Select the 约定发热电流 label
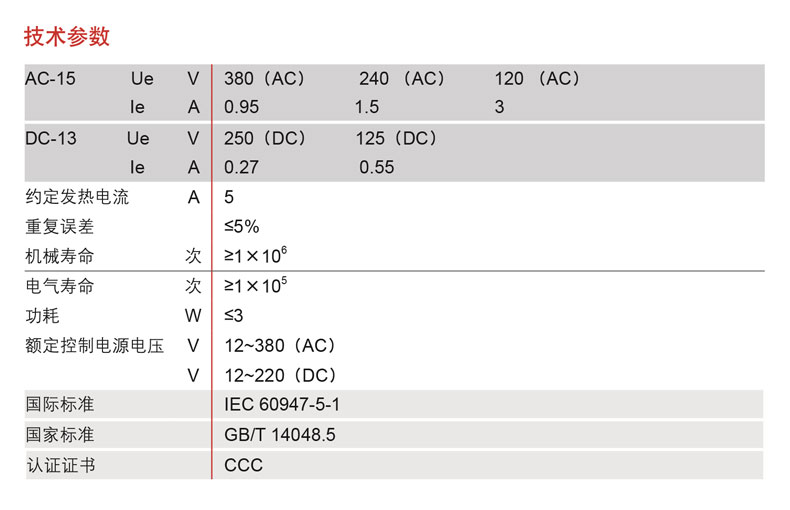Screen dimensions: 790x510 point(77,197)
